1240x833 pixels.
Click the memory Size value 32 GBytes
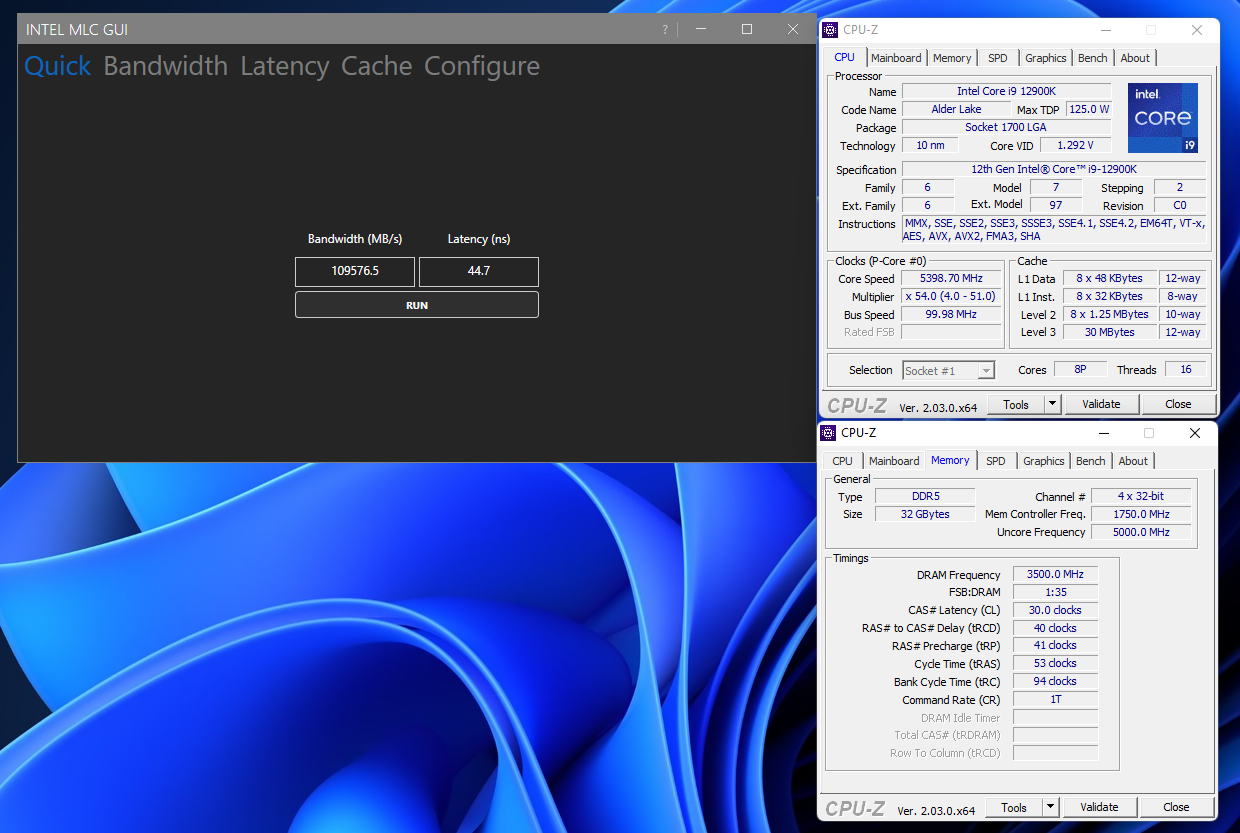click(x=924, y=514)
